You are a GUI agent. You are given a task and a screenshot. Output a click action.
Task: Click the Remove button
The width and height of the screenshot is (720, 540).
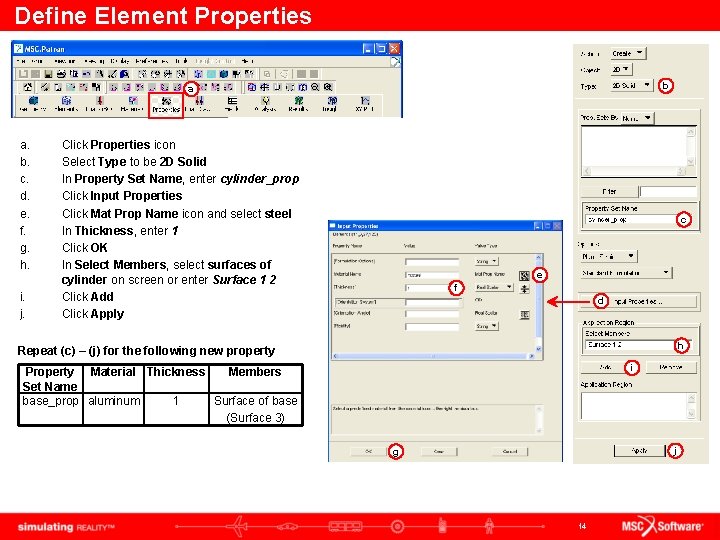pyautogui.click(x=671, y=367)
